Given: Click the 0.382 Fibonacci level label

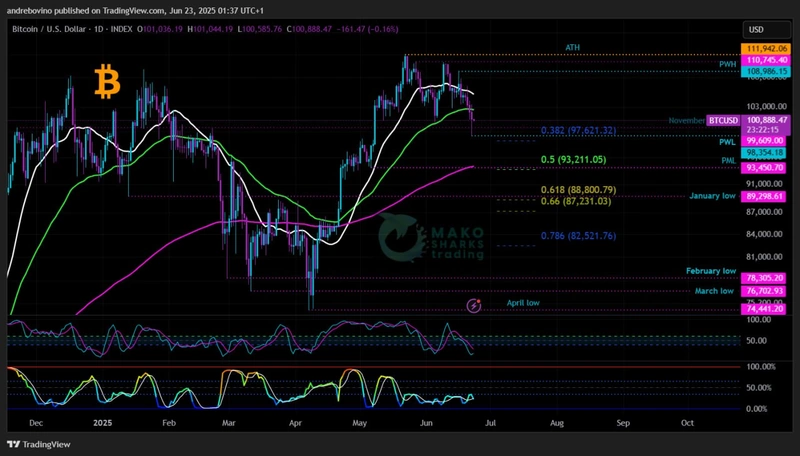Looking at the screenshot, I should 578,131.
